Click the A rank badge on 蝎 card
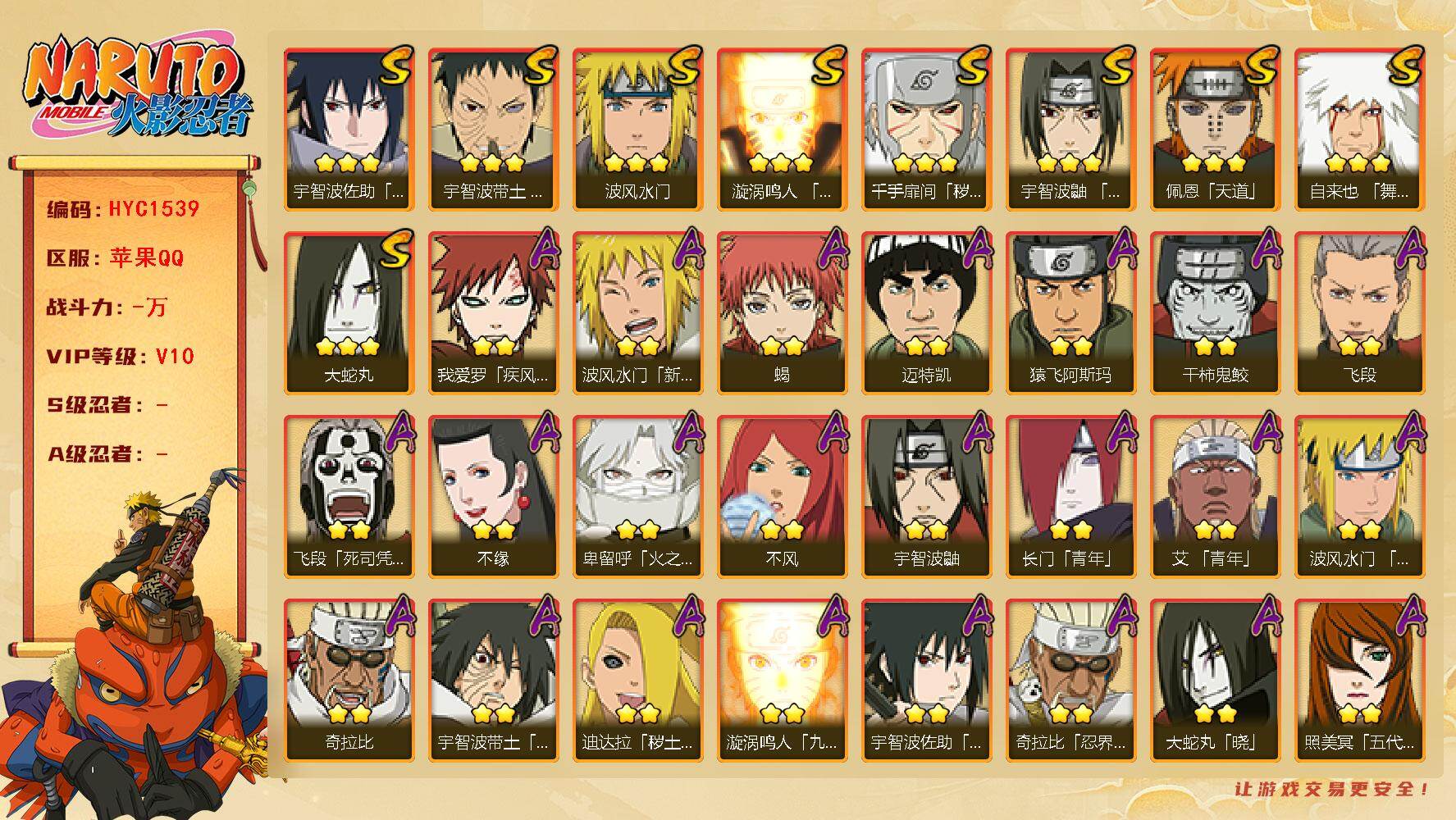The width and height of the screenshot is (1456, 820). [x=832, y=248]
